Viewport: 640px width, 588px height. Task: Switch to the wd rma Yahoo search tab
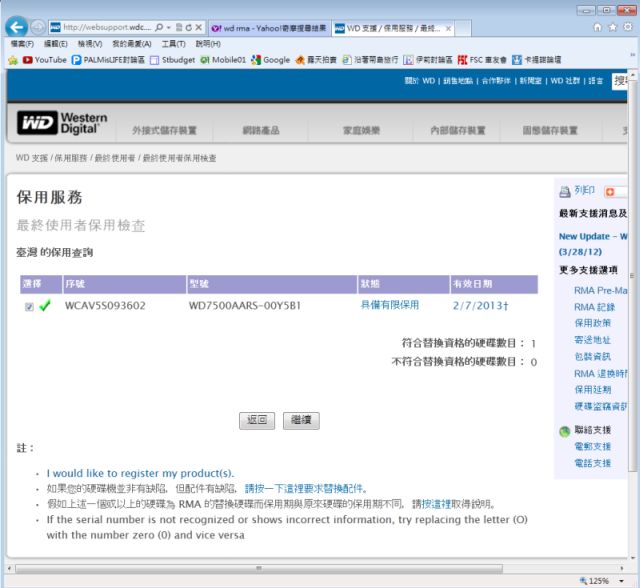(269, 28)
